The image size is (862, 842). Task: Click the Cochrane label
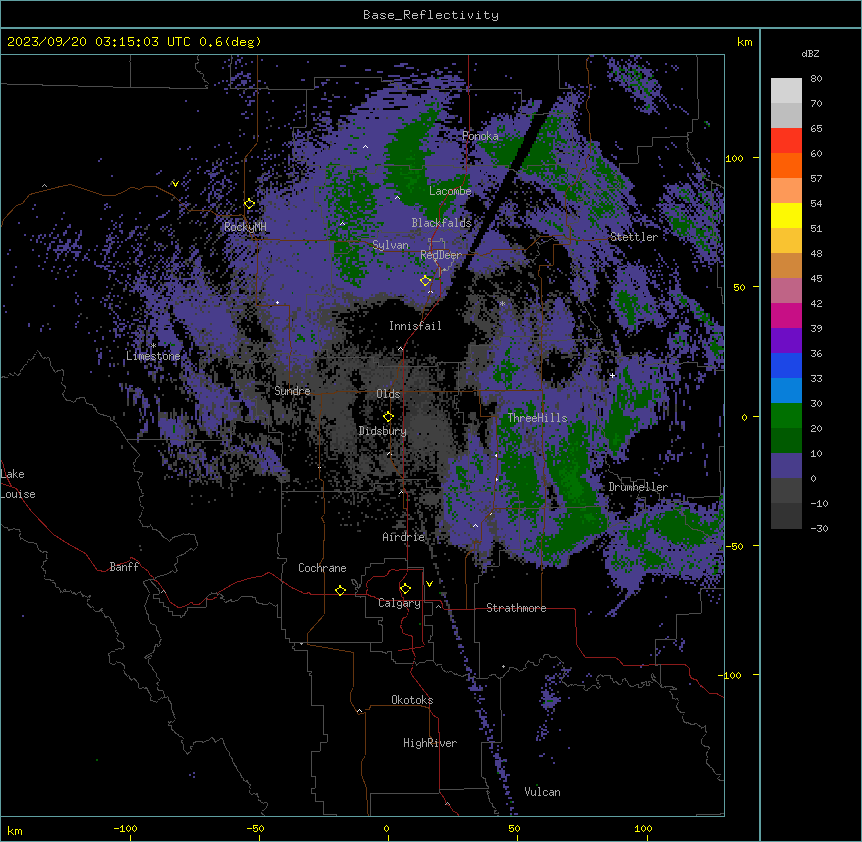[322, 568]
